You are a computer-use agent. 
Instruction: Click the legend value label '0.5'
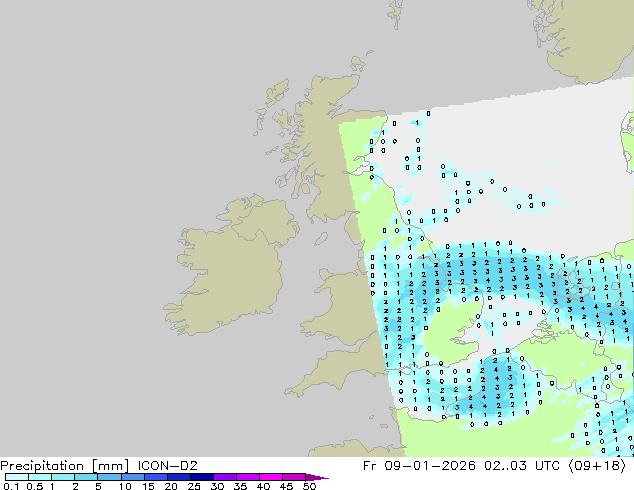[x=34, y=486]
